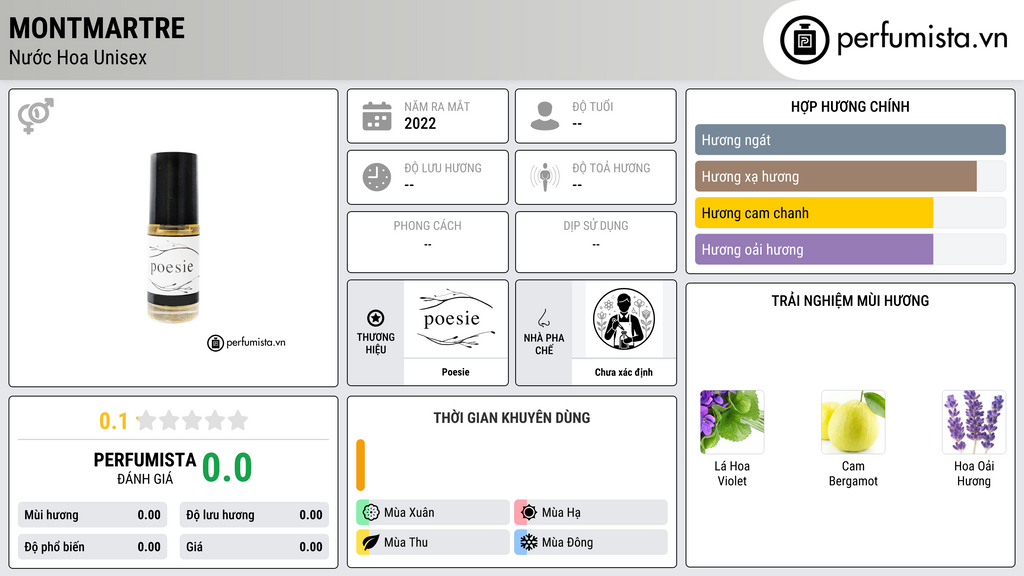Viewport: 1024px width, 576px height.
Task: Click the green 0.0 Perfumista rating
Action: click(227, 468)
